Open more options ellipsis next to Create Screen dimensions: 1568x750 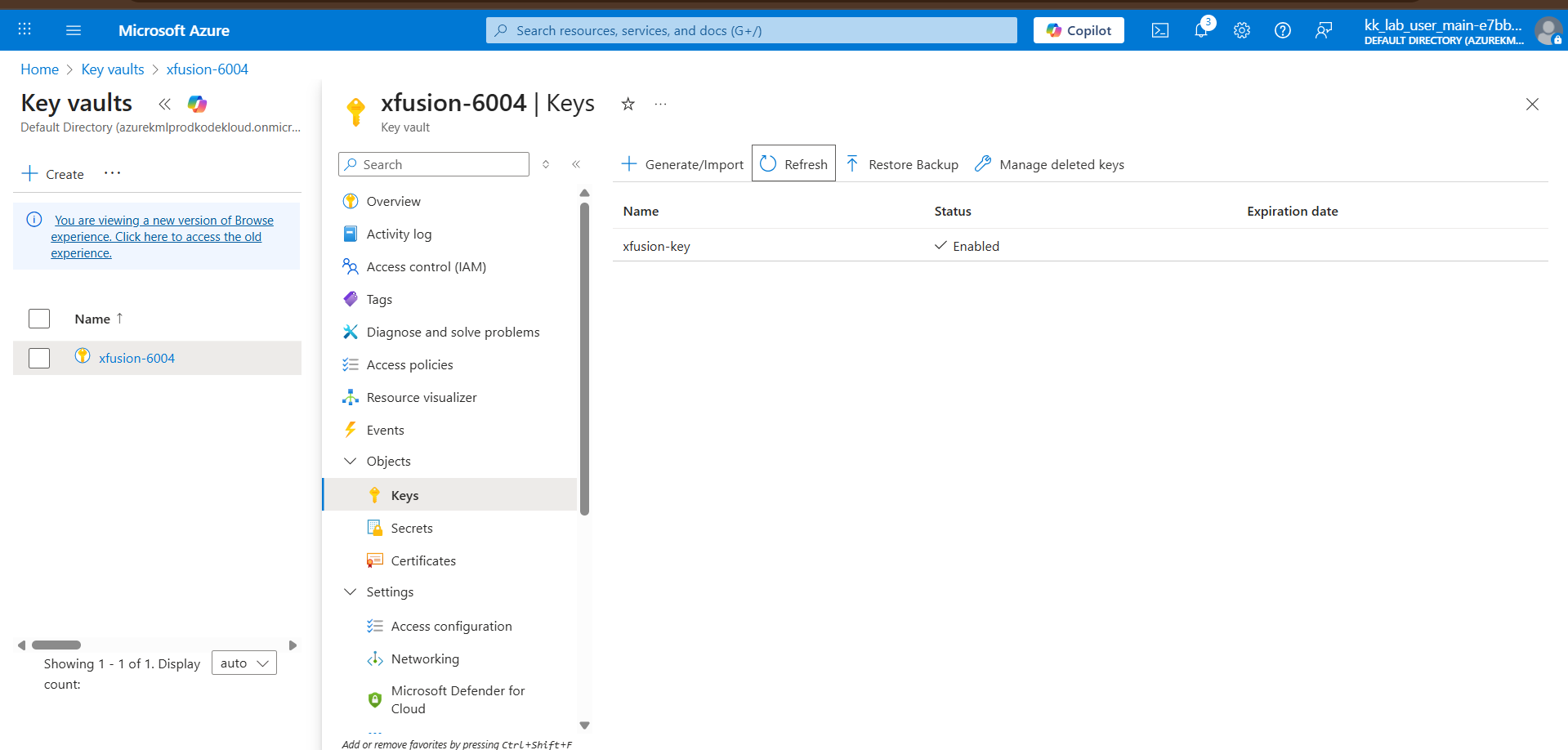(113, 173)
